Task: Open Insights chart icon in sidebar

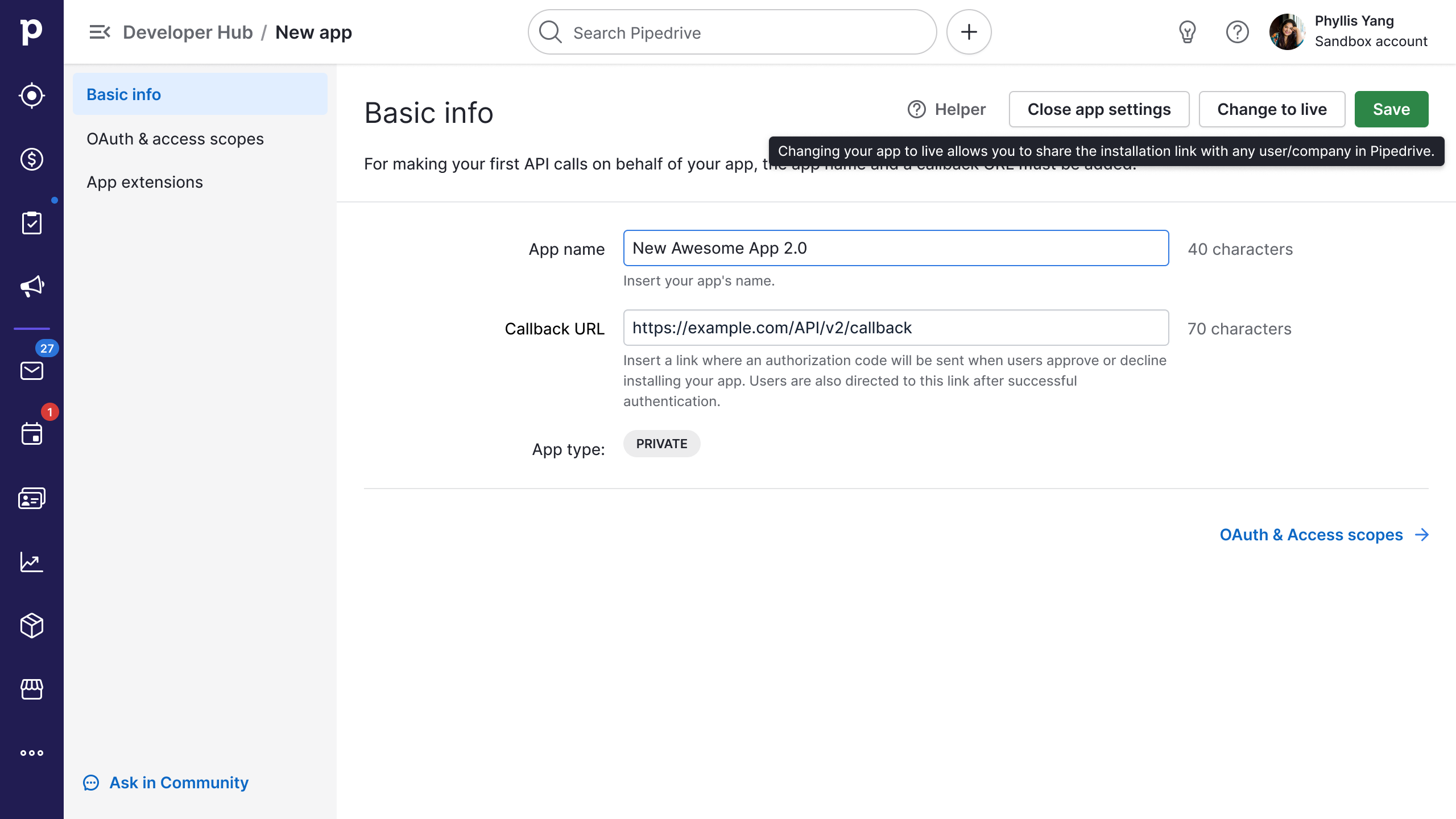Action: pos(32,562)
